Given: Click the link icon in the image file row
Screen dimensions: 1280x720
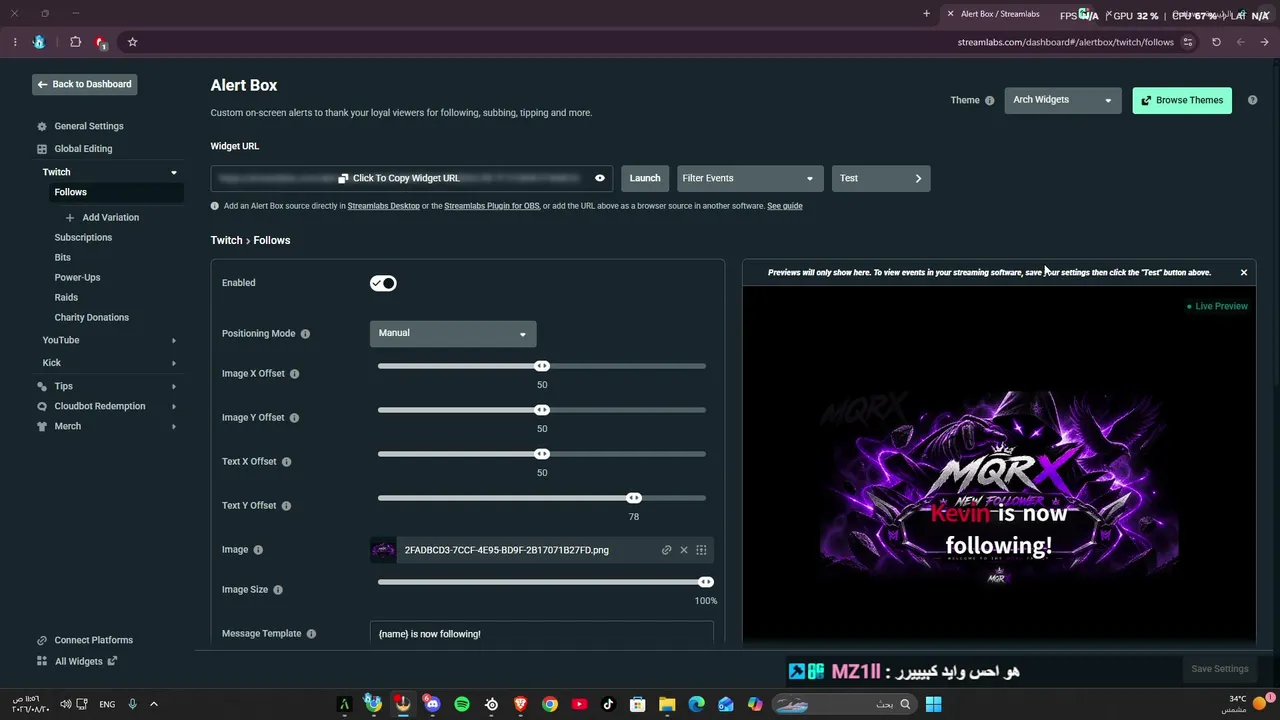Looking at the screenshot, I should tap(666, 550).
